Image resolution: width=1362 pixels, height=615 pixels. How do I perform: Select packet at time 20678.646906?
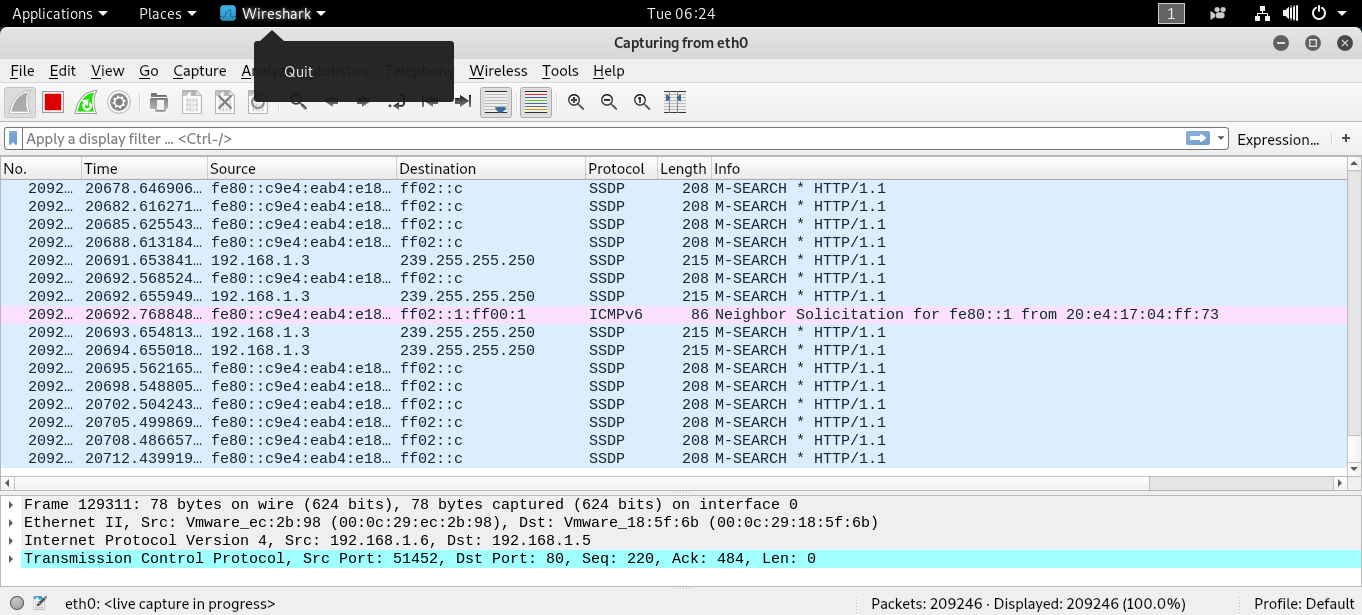(674, 189)
